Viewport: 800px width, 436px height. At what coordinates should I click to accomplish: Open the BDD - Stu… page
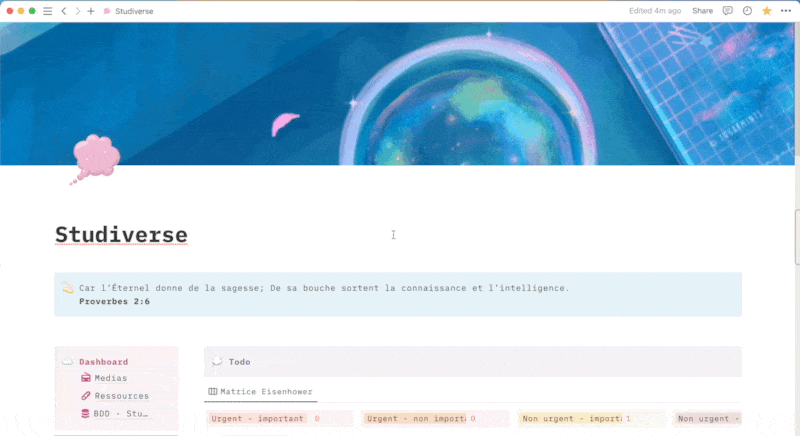pyautogui.click(x=121, y=414)
